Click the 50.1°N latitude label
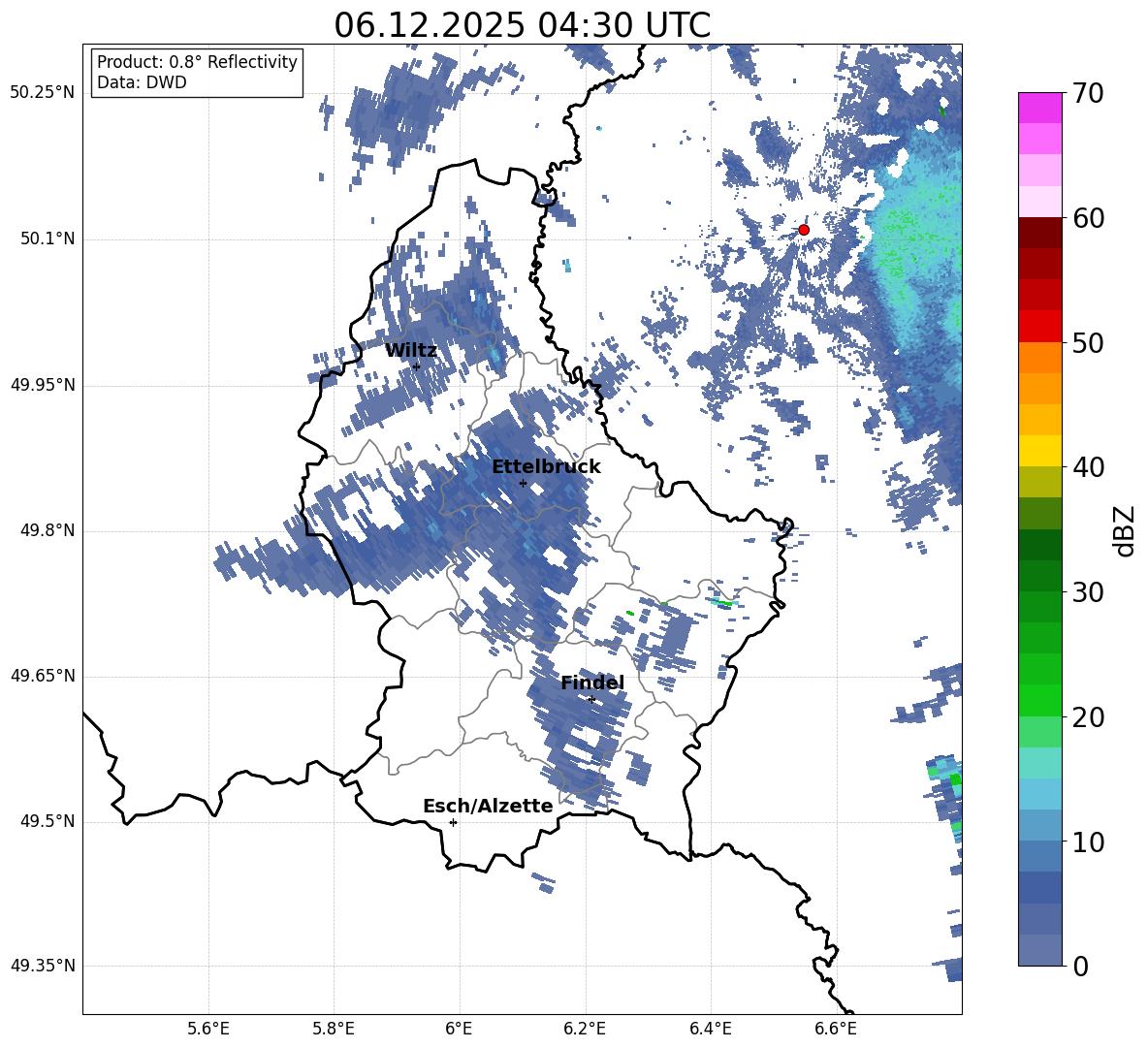The width and height of the screenshot is (1148, 1048). (47, 239)
